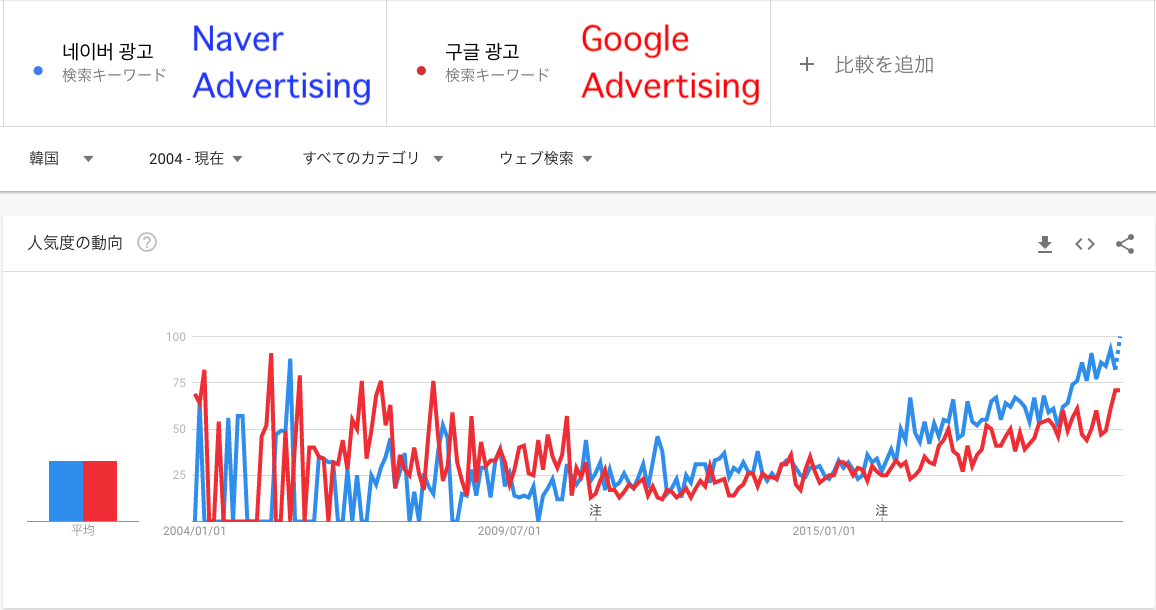1156x610 pixels.
Task: Click the second 注 note marker near 2016
Action: [881, 510]
